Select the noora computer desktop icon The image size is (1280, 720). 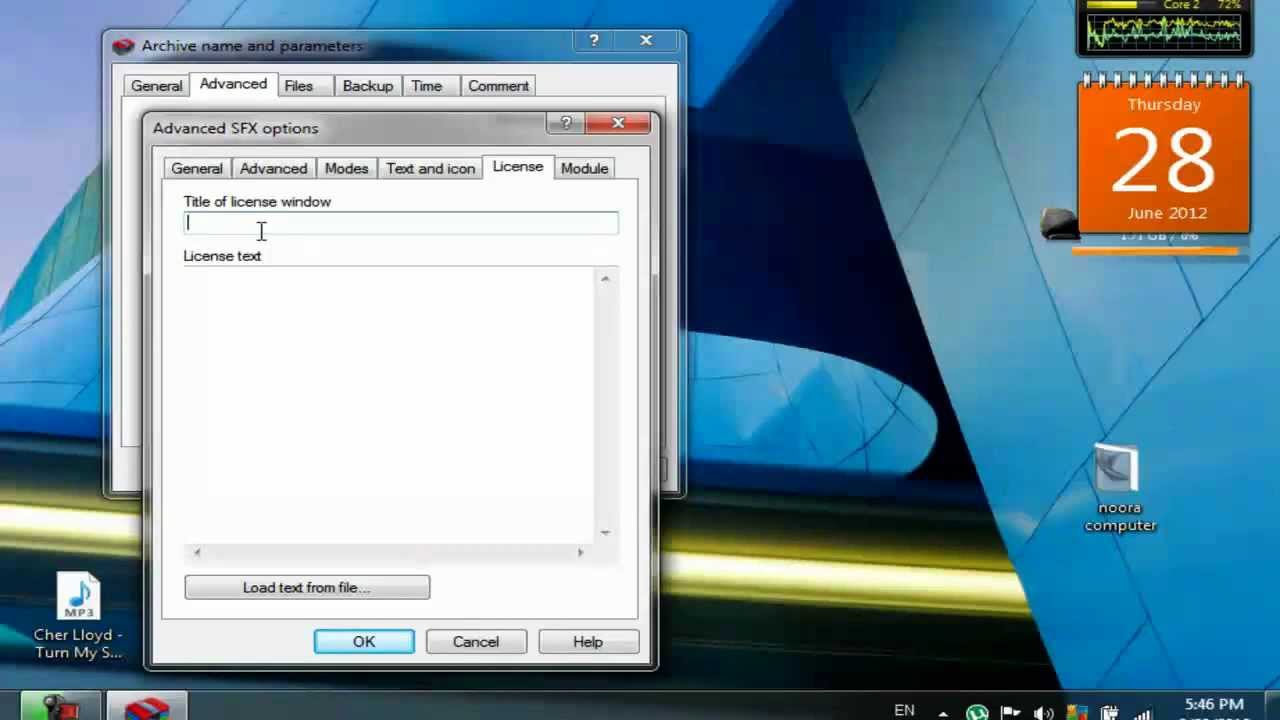pyautogui.click(x=1120, y=488)
